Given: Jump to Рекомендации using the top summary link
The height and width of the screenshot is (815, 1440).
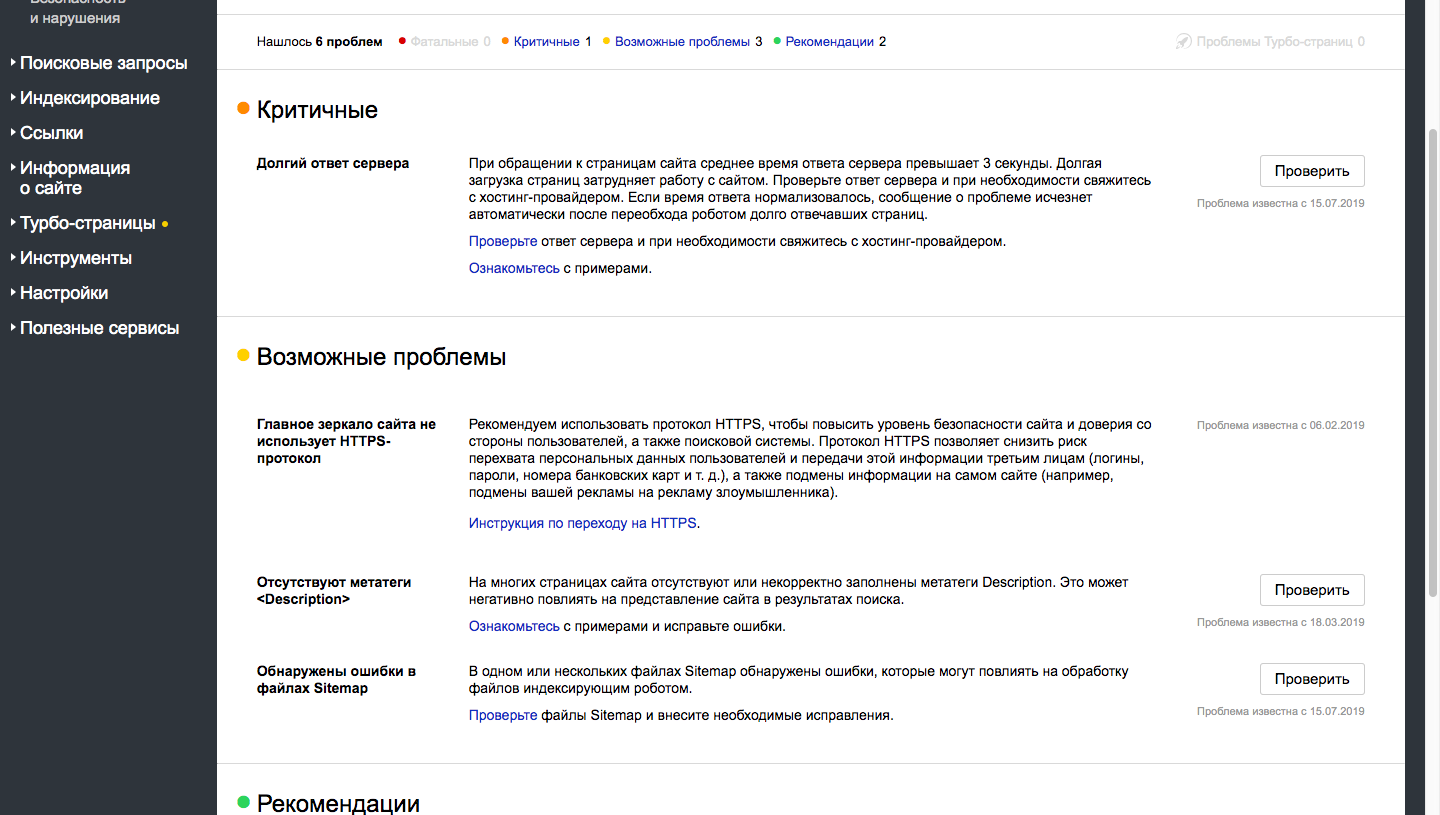Looking at the screenshot, I should click(829, 42).
